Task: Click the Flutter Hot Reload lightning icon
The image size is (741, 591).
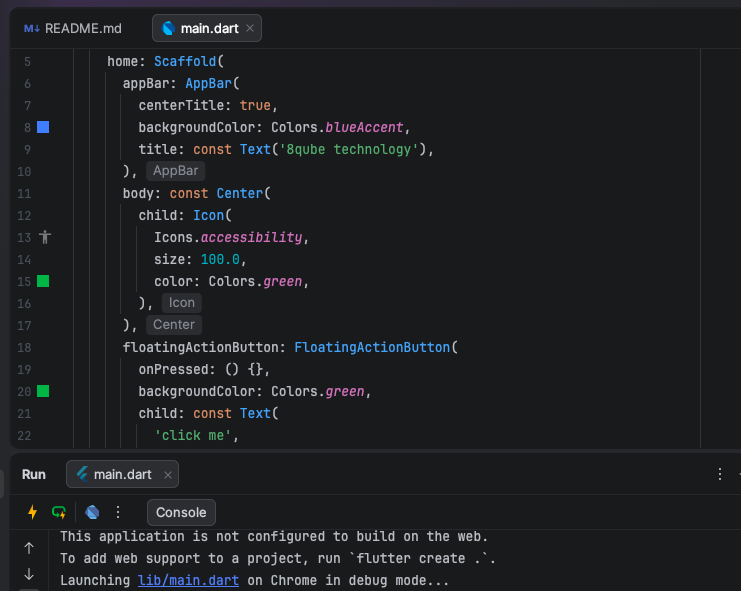Action: coord(33,512)
